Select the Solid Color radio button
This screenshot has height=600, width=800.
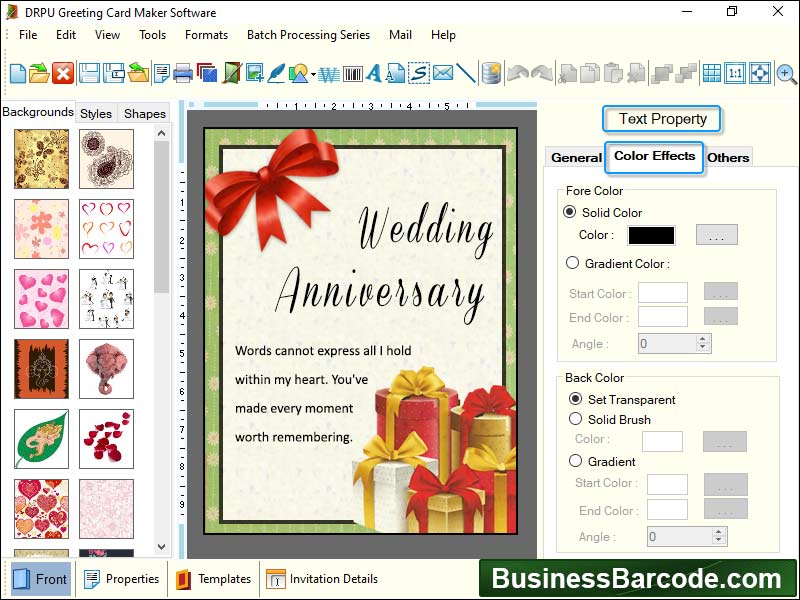tap(572, 212)
